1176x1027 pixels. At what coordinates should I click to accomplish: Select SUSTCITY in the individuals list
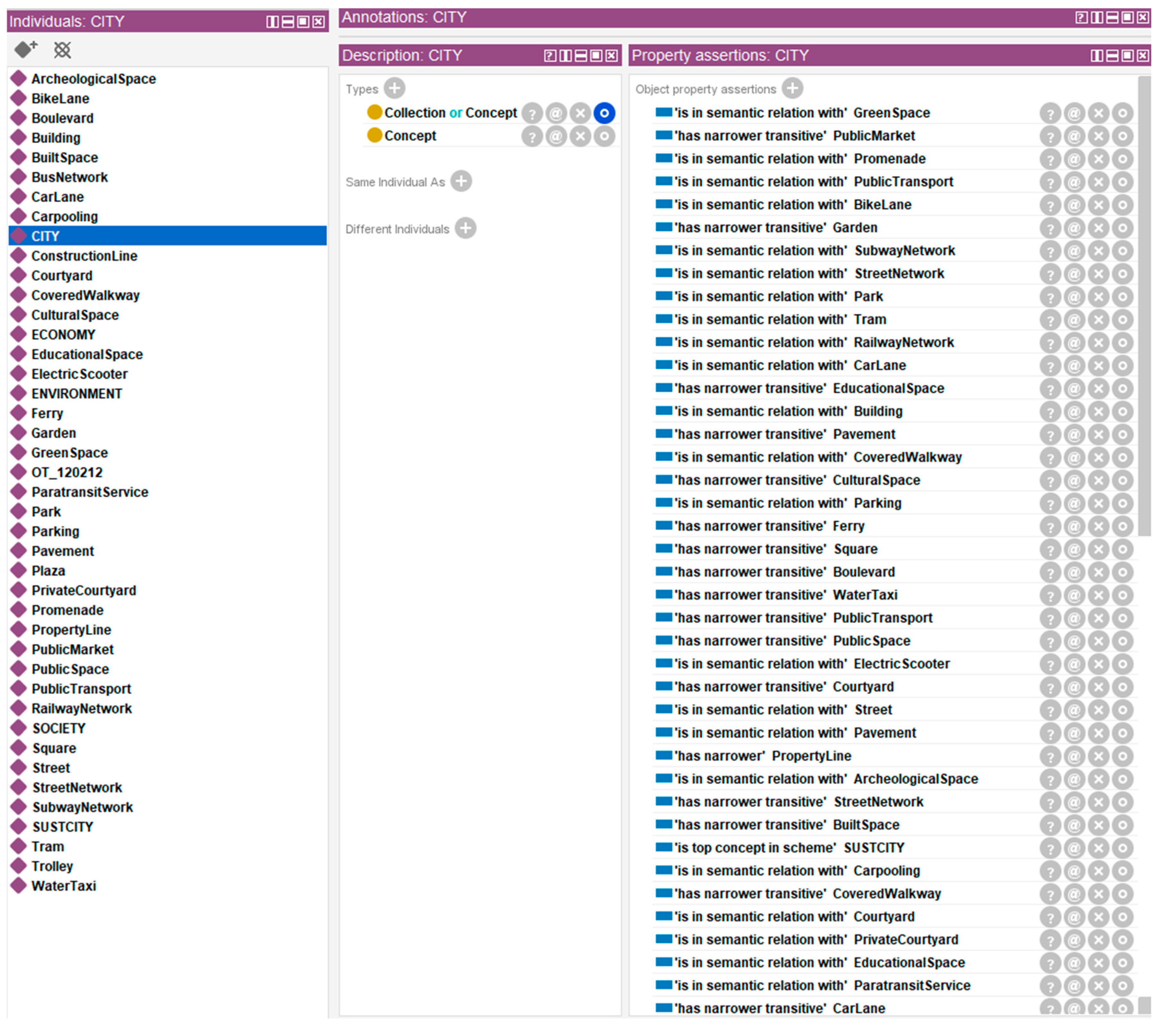pyautogui.click(x=62, y=826)
